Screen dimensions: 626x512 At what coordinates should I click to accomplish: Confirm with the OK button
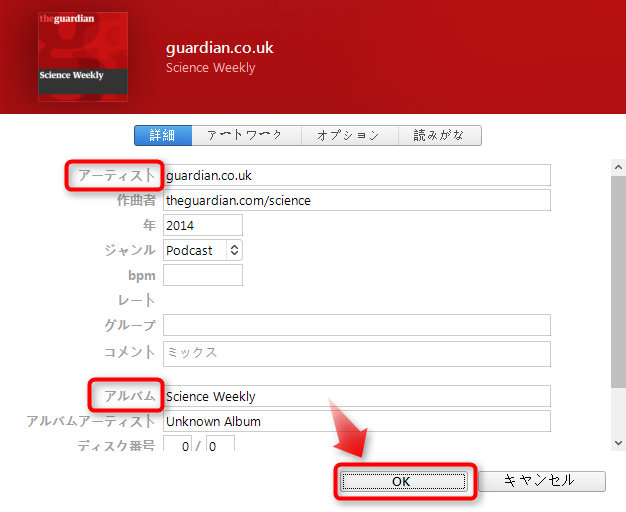click(404, 481)
